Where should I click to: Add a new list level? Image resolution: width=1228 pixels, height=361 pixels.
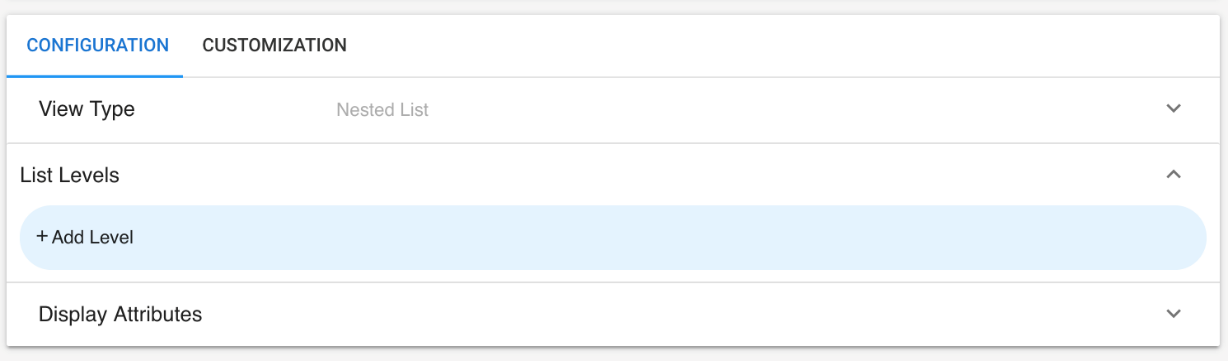click(613, 238)
